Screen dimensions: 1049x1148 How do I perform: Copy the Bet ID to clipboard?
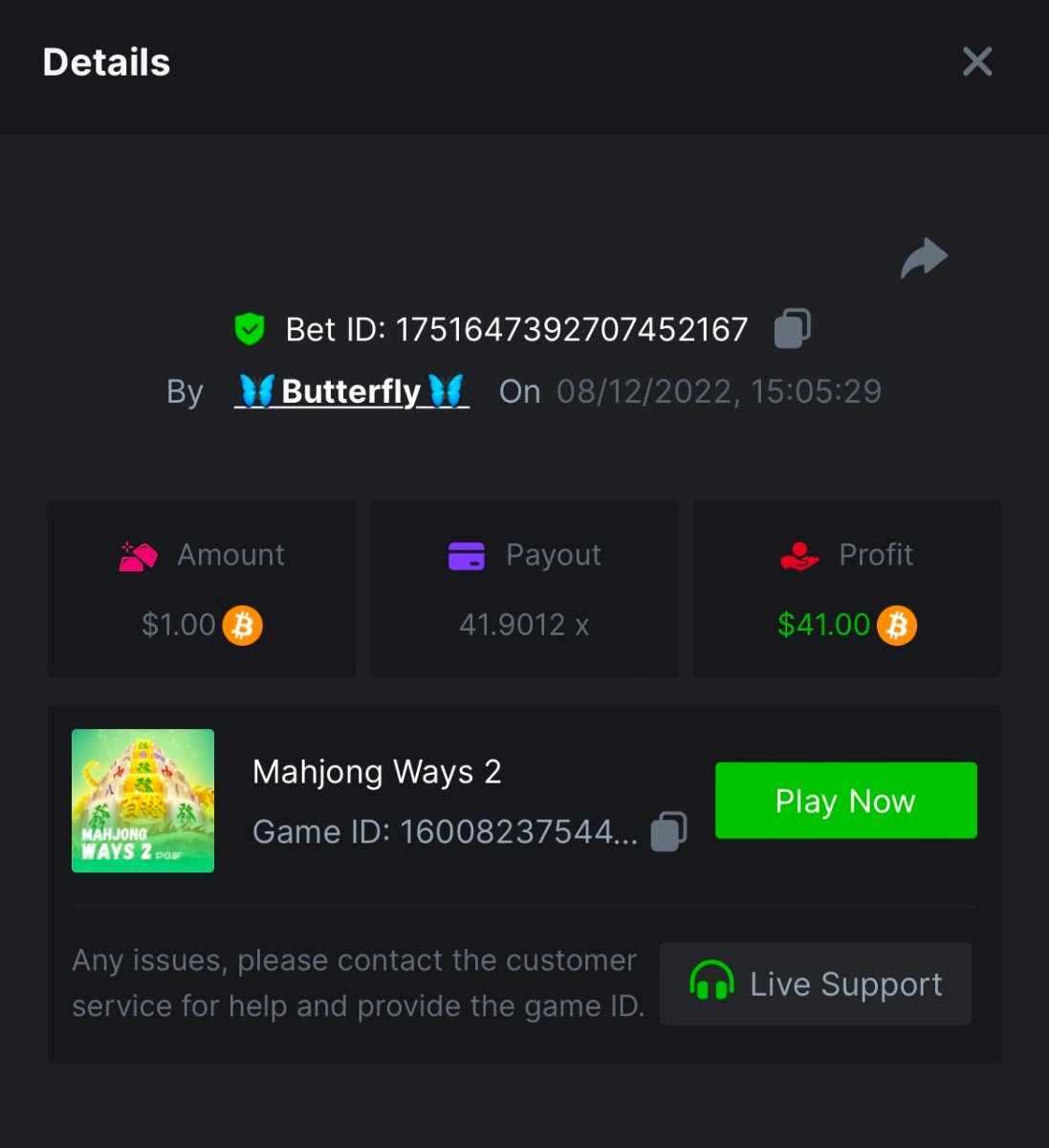[x=792, y=328]
